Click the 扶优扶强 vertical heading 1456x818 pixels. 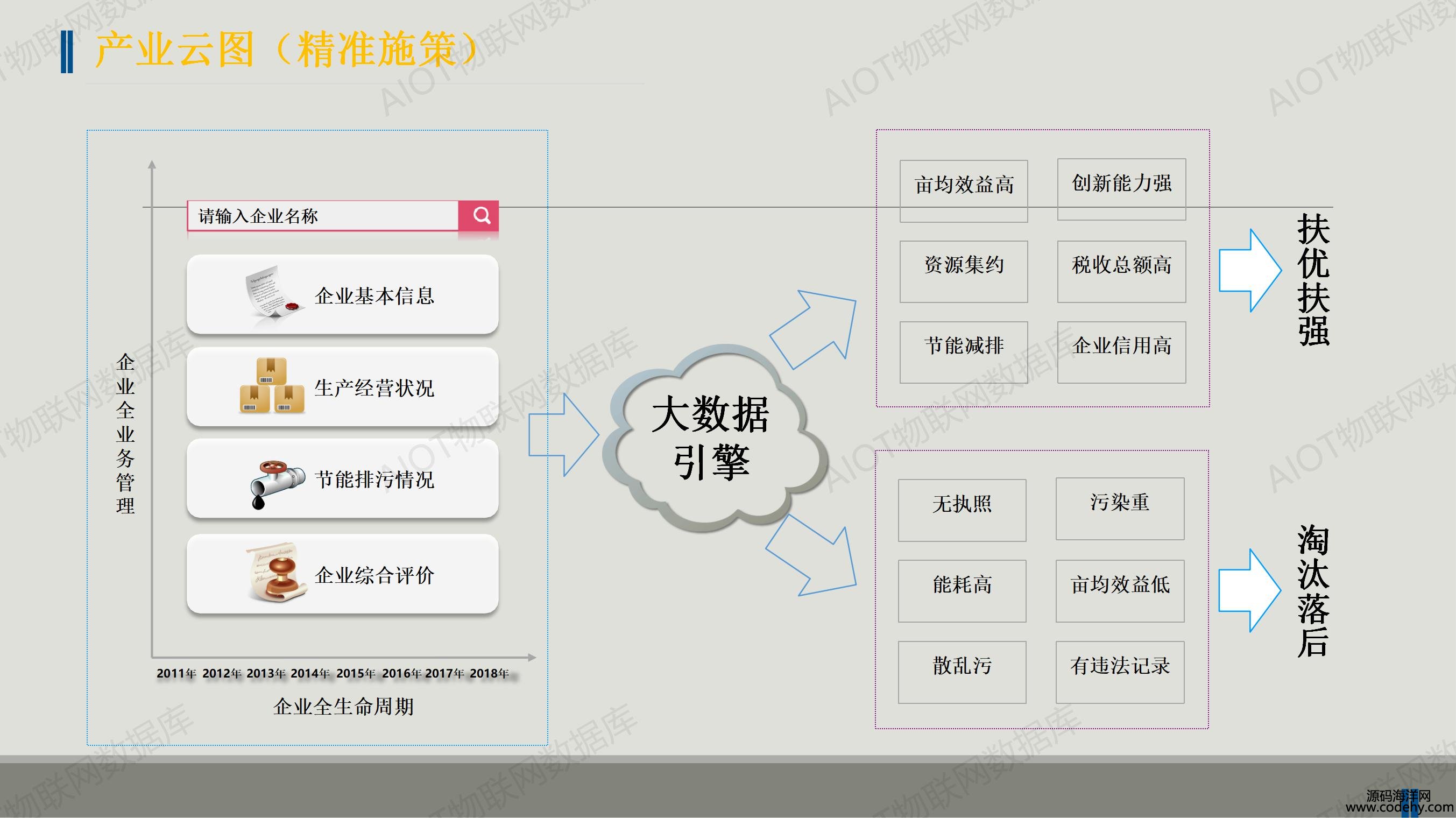[1313, 279]
